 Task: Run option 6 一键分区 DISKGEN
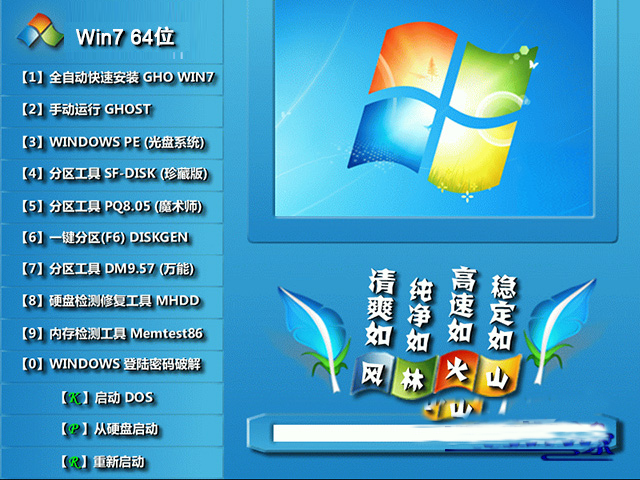(x=112, y=239)
